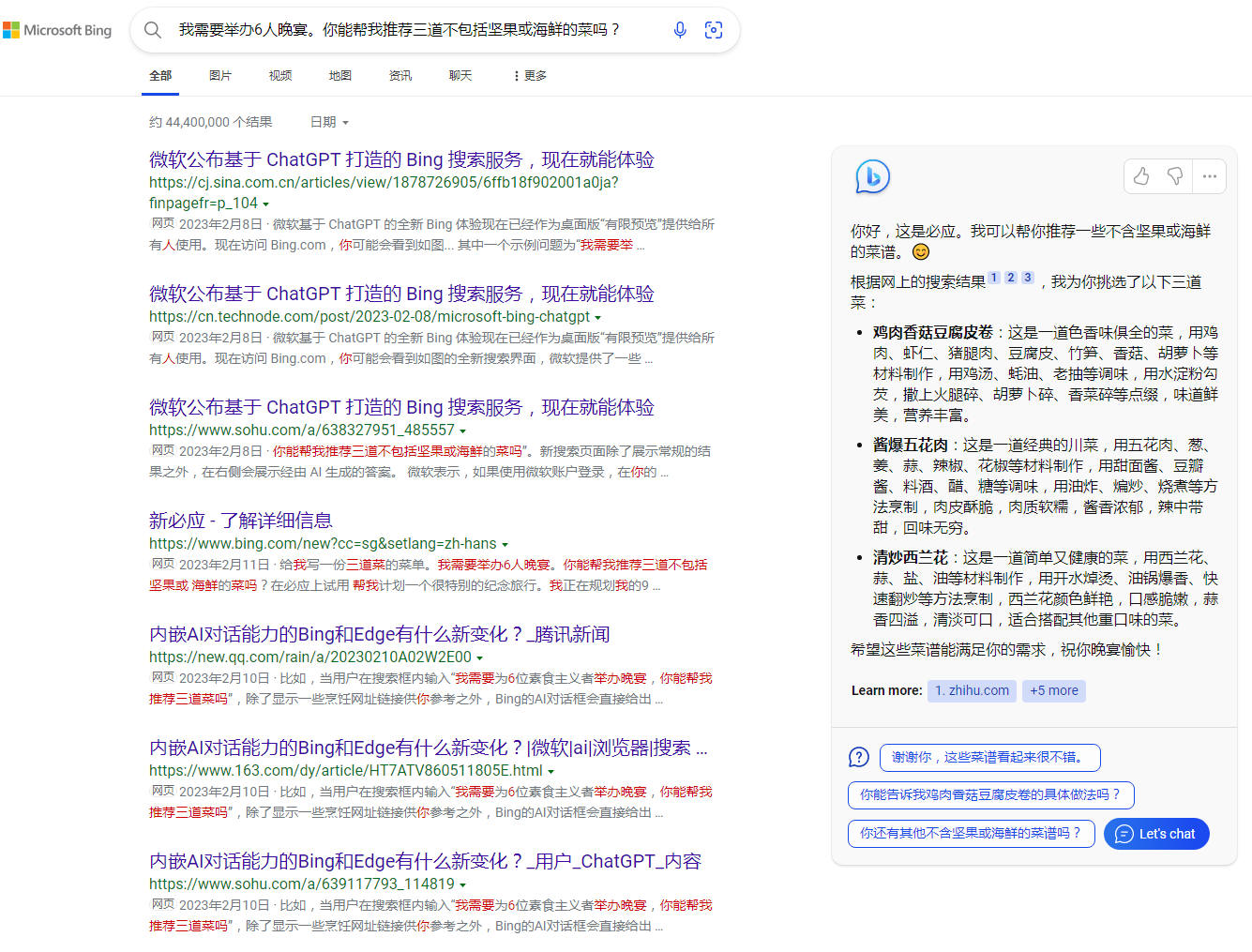This screenshot has width=1252, height=952.
Task: Click the 鸡肉香菇豆腐皮卷 dish name
Action: tap(932, 333)
